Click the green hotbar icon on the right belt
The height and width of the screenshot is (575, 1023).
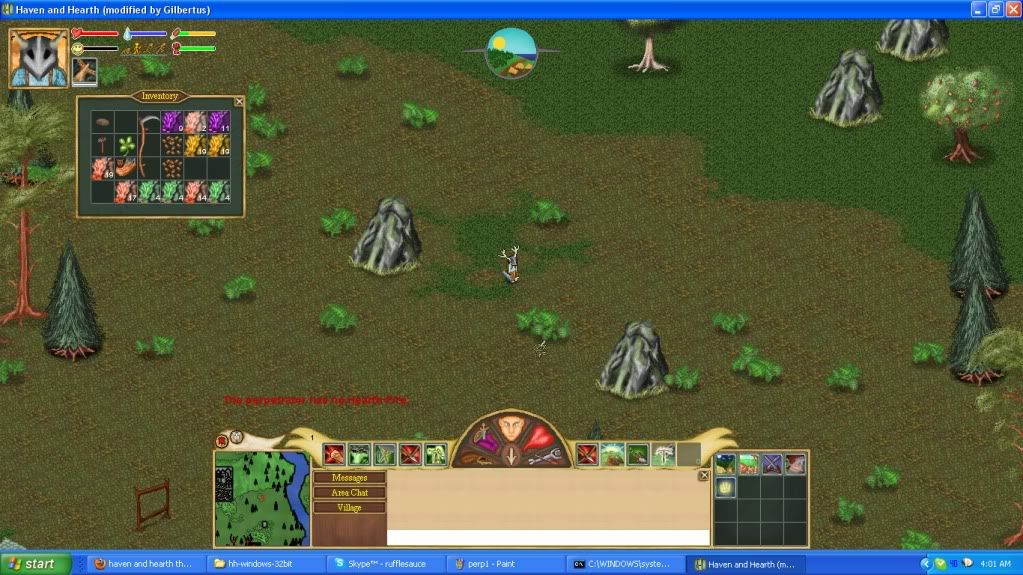[637, 454]
